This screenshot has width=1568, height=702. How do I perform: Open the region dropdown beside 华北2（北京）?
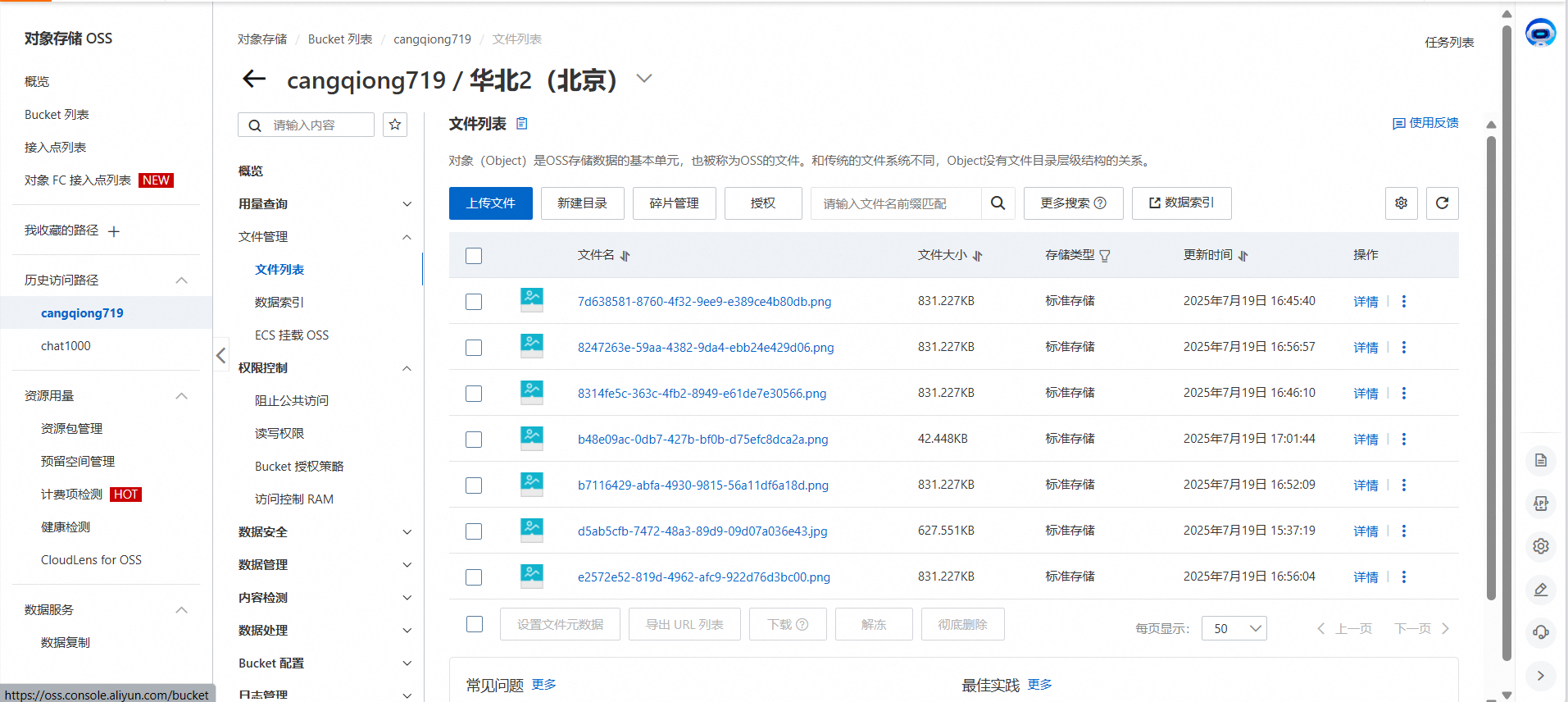[x=644, y=79]
